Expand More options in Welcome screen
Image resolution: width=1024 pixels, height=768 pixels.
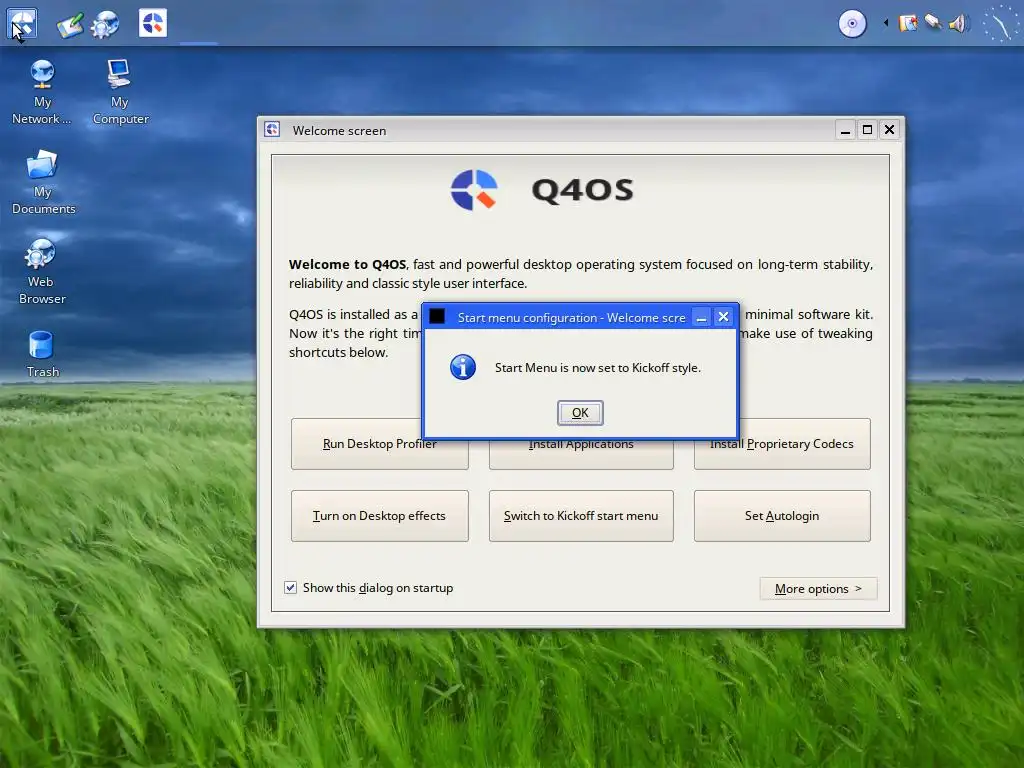[818, 588]
